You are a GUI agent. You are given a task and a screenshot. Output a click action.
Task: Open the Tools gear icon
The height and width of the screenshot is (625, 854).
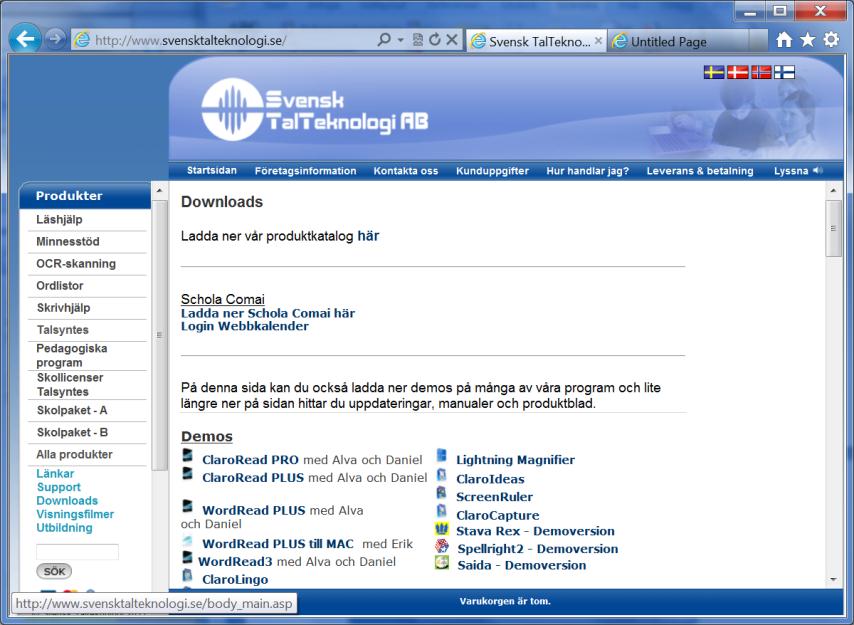831,39
